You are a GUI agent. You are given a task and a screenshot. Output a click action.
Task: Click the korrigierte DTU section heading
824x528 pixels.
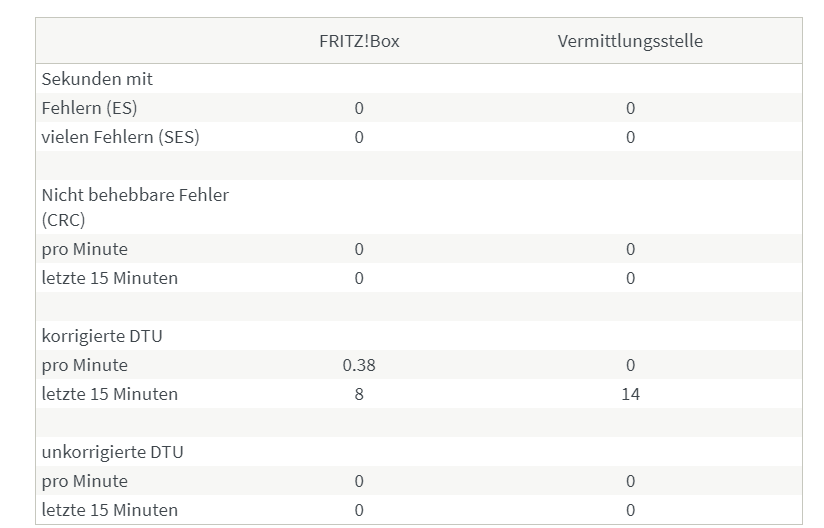point(102,336)
